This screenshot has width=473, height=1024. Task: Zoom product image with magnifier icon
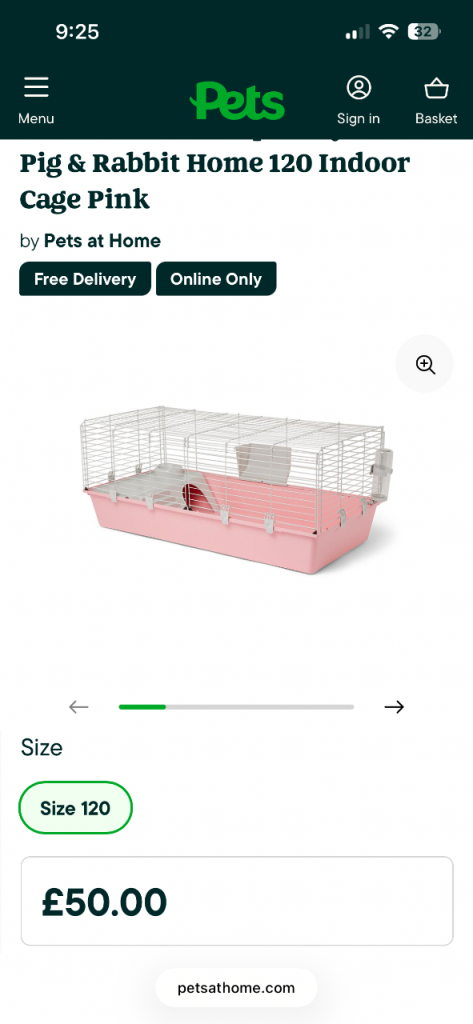tap(425, 364)
